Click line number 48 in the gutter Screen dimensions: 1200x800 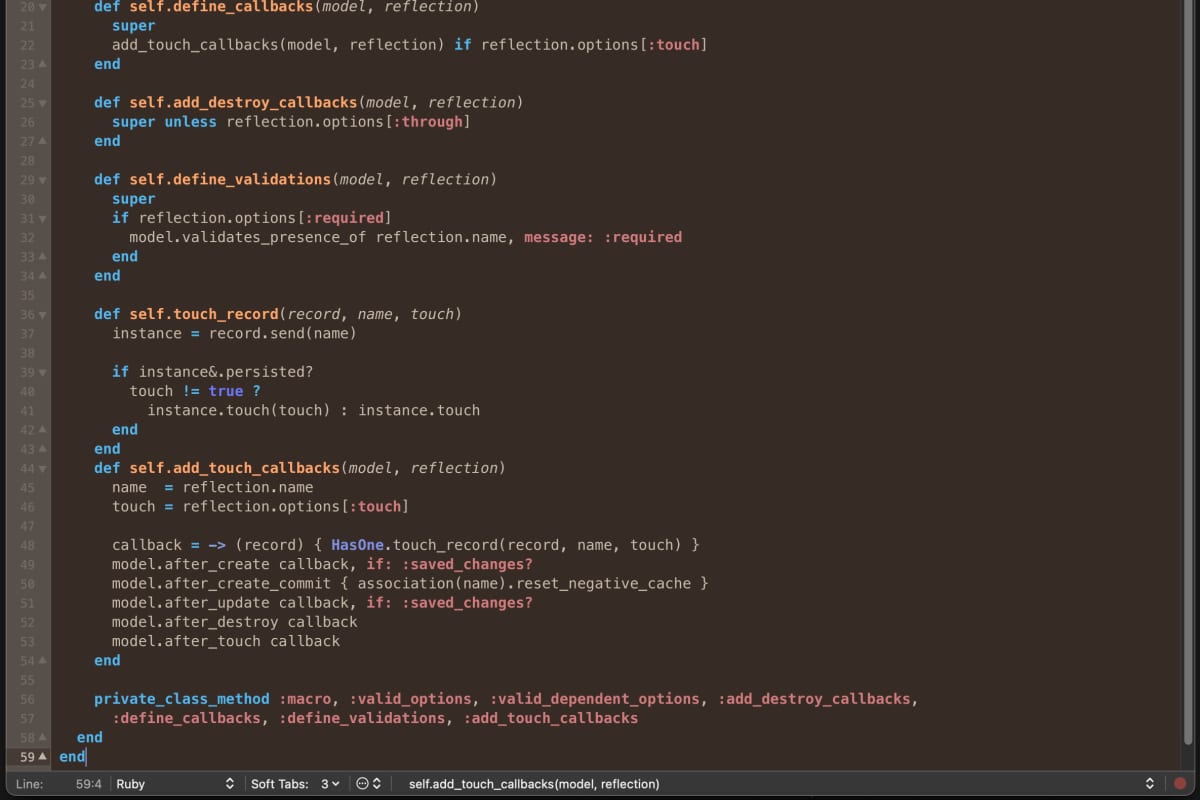pos(27,545)
